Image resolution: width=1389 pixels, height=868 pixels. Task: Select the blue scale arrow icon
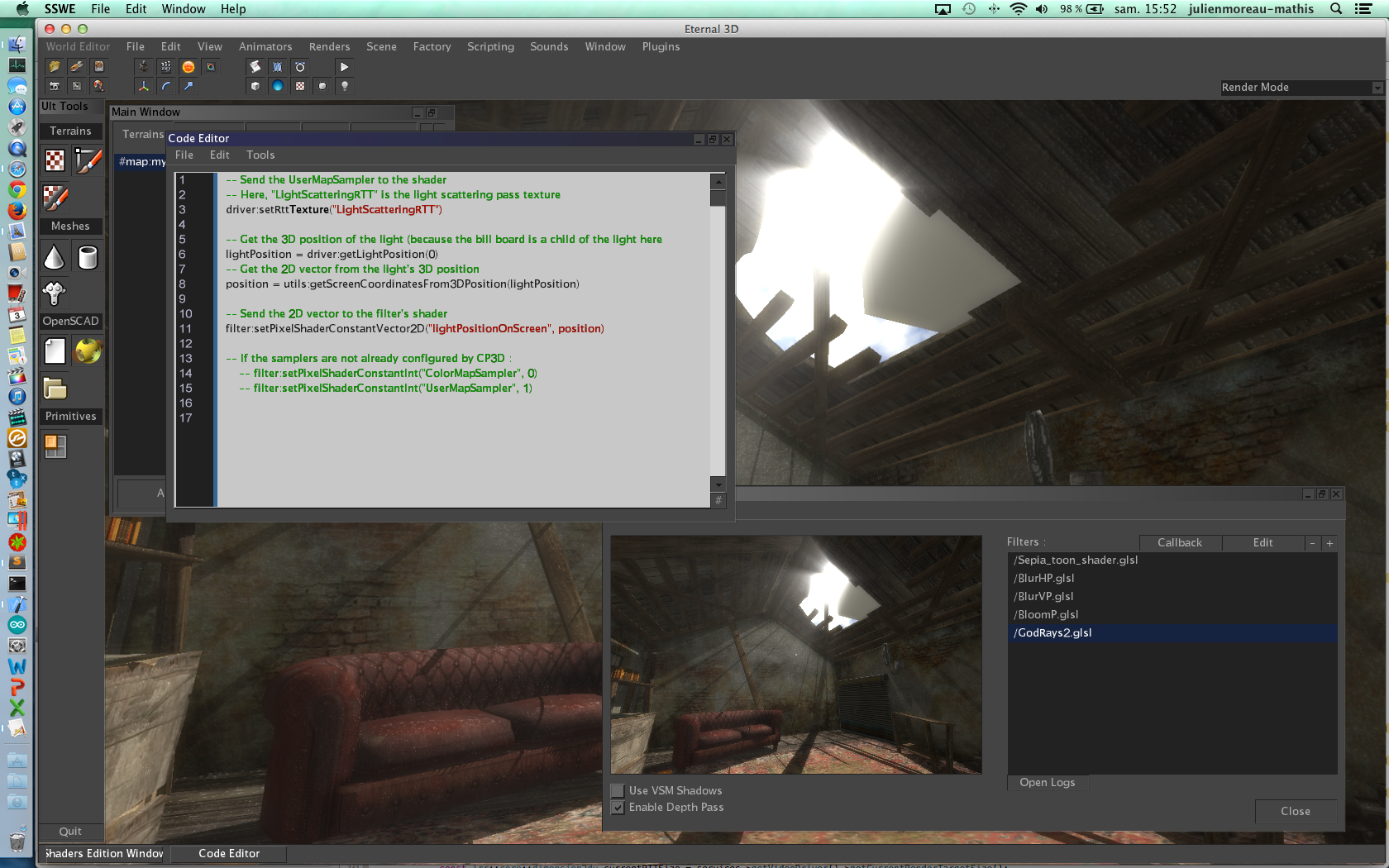tap(189, 85)
